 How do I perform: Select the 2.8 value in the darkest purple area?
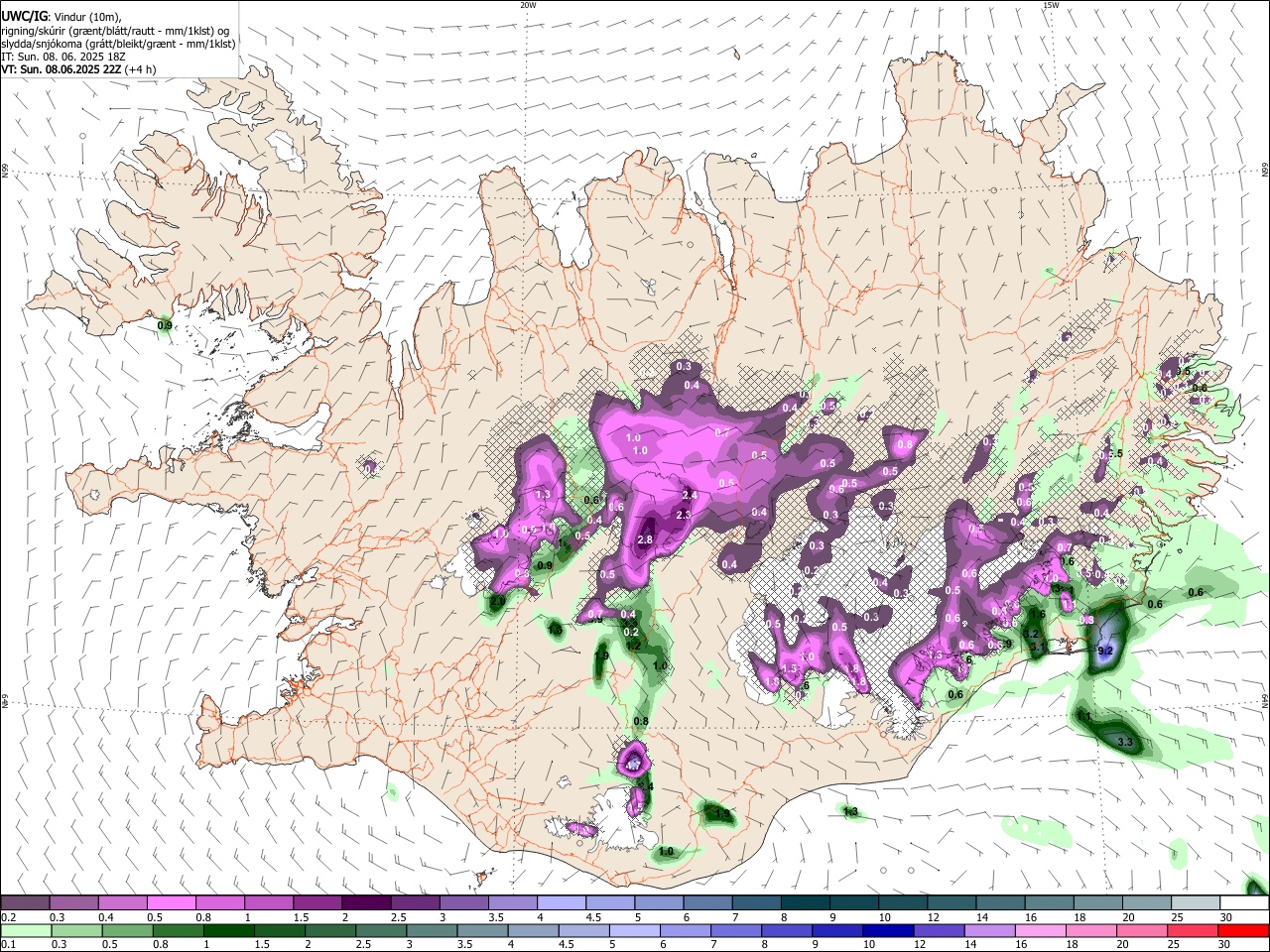[x=645, y=539]
